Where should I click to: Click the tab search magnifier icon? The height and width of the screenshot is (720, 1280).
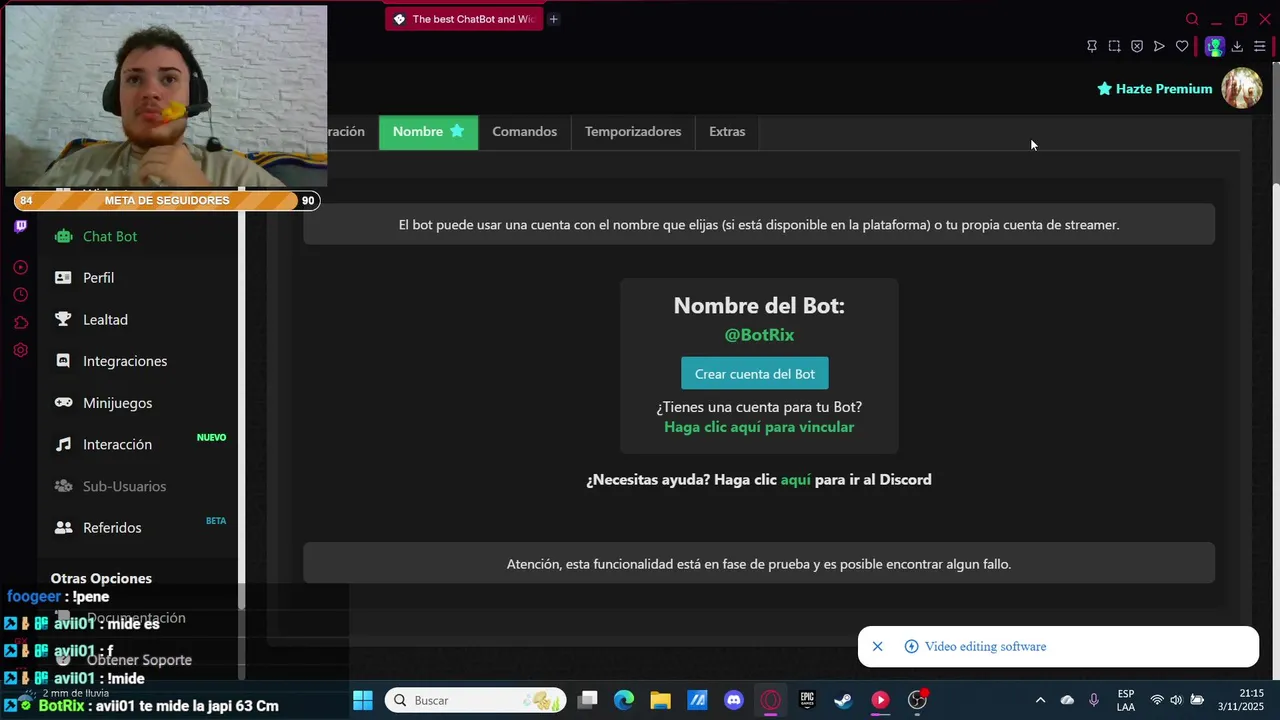tap(1192, 19)
